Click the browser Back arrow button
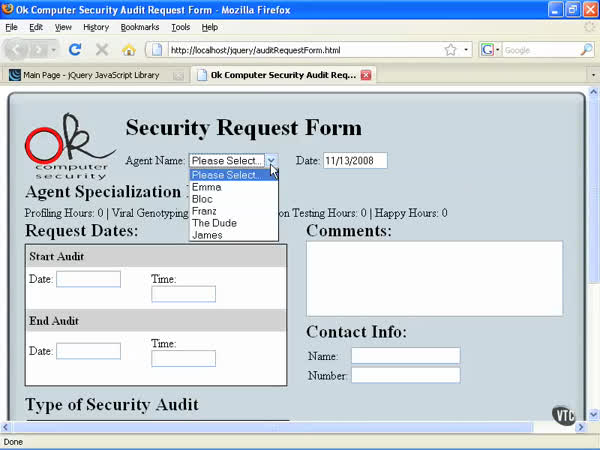This screenshot has width=600, height=450. 17,49
